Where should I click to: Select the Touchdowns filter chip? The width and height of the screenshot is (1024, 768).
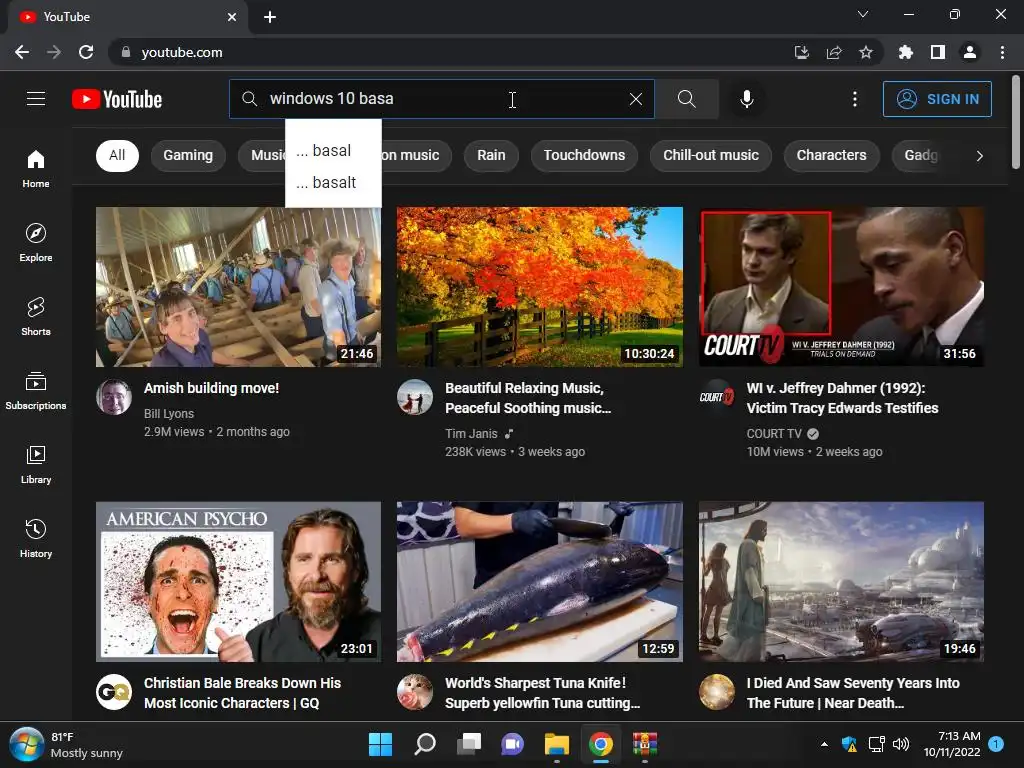(x=584, y=155)
